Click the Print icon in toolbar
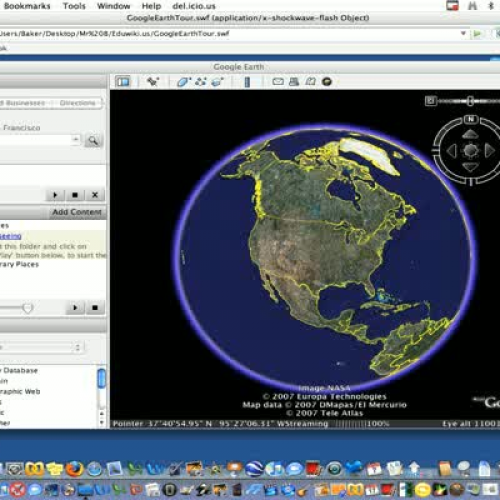The height and width of the screenshot is (500, 500). (x=294, y=82)
